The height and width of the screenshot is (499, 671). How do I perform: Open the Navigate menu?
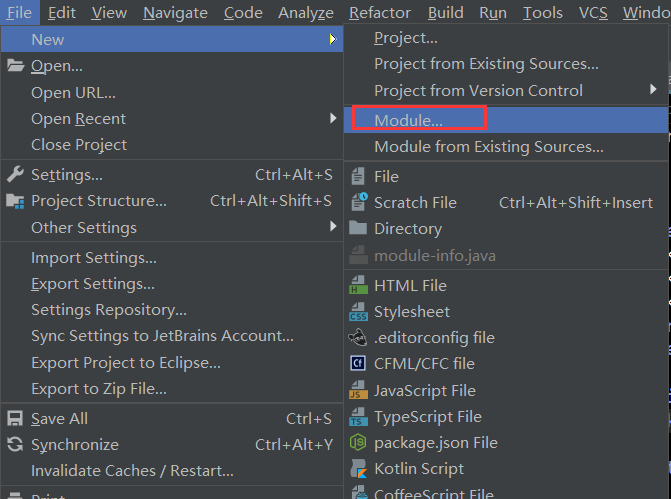pos(175,13)
